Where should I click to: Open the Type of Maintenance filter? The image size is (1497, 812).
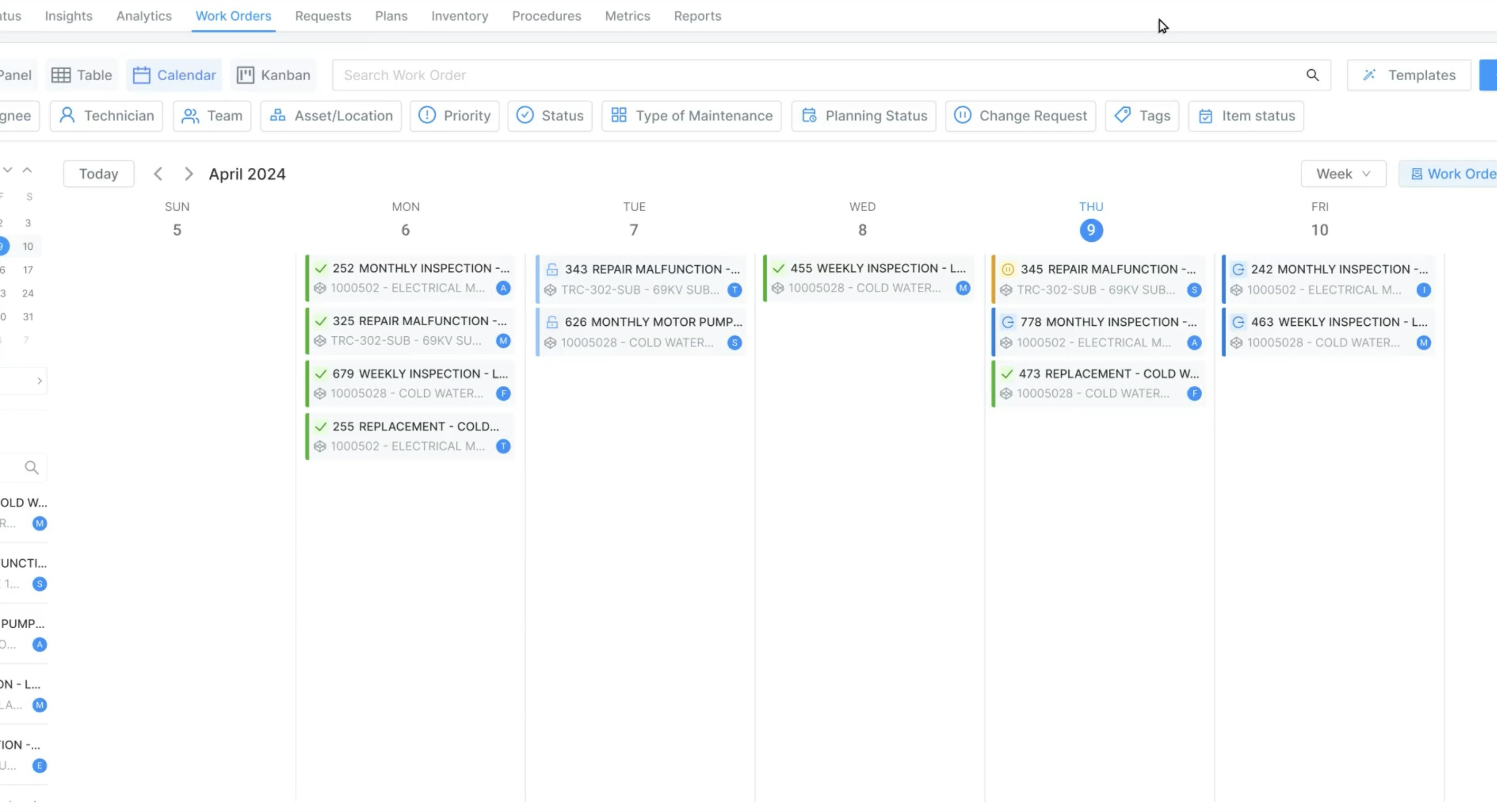coord(691,116)
